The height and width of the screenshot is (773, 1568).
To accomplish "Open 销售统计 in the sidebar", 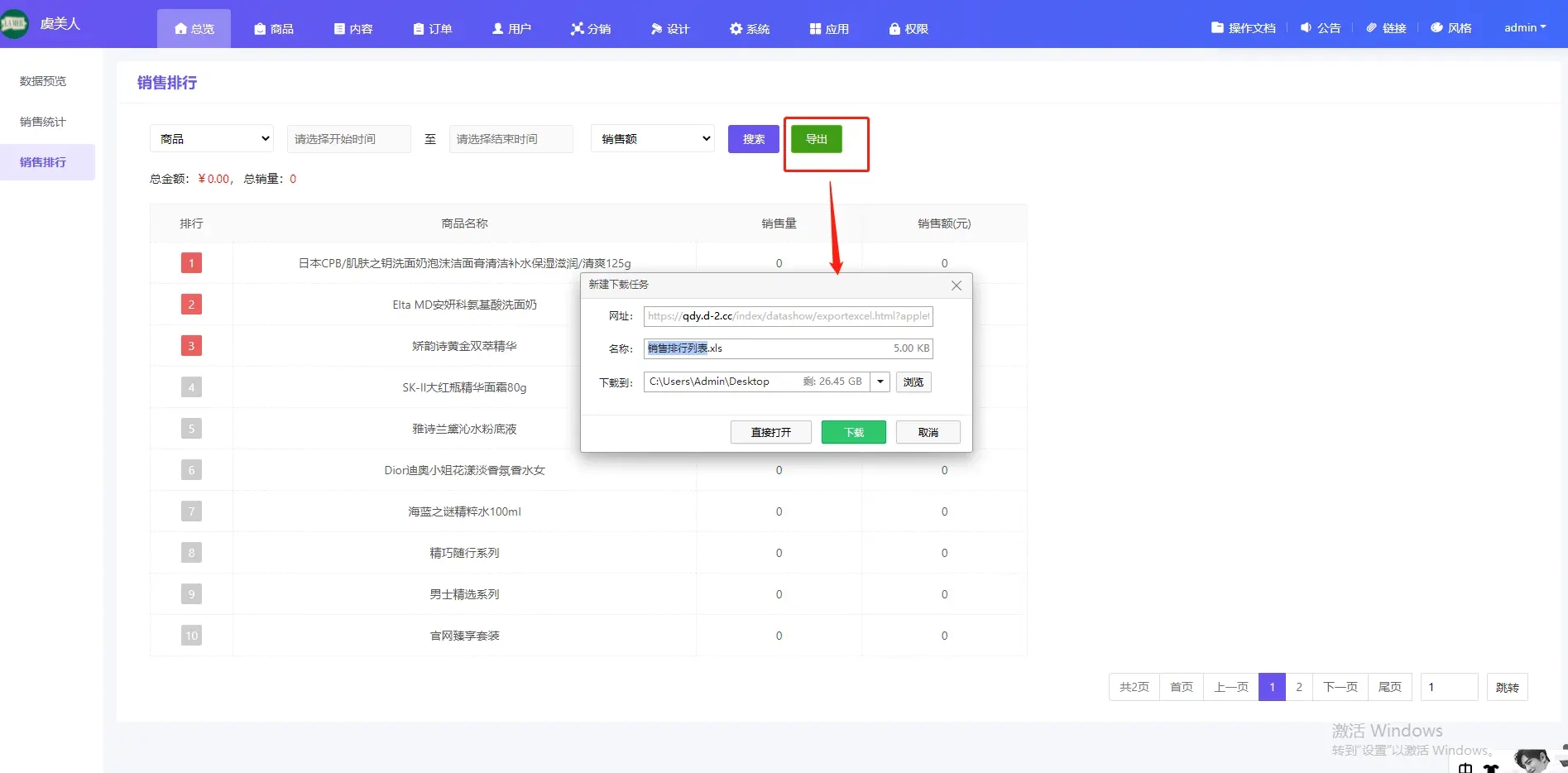I will [43, 122].
